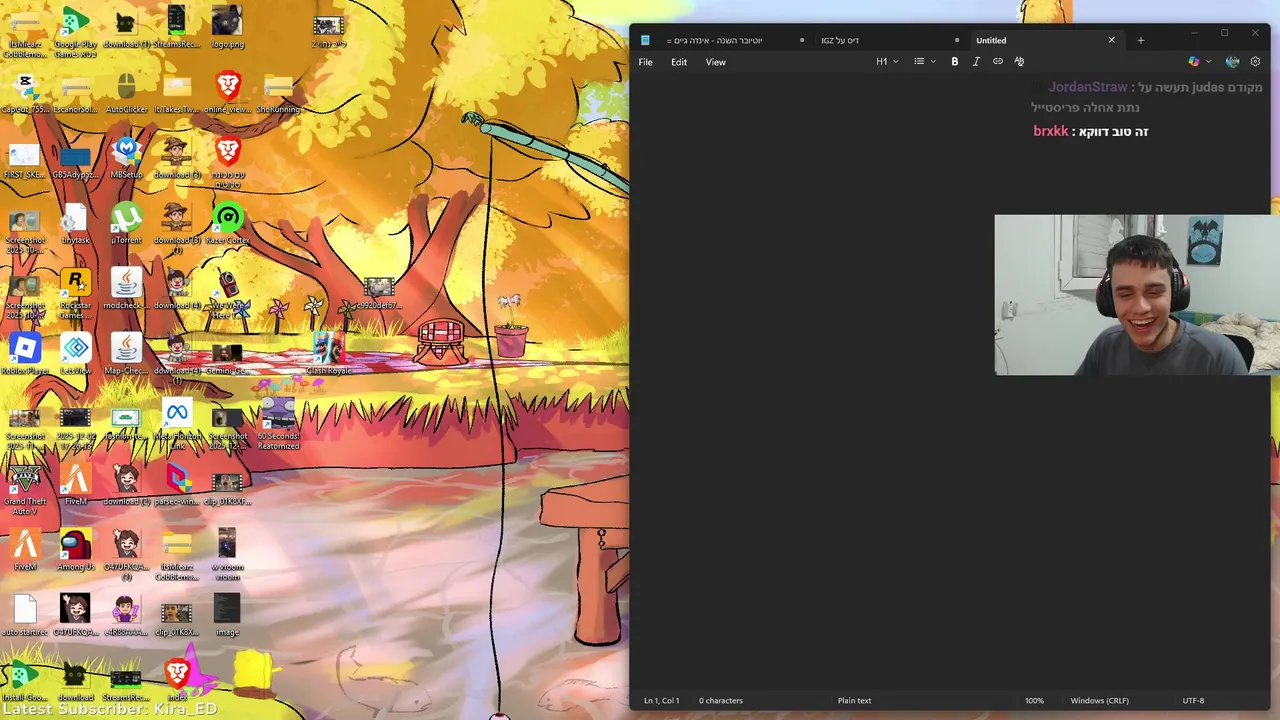
Task: Insert a link using the Notepad link icon
Action: pyautogui.click(x=997, y=62)
